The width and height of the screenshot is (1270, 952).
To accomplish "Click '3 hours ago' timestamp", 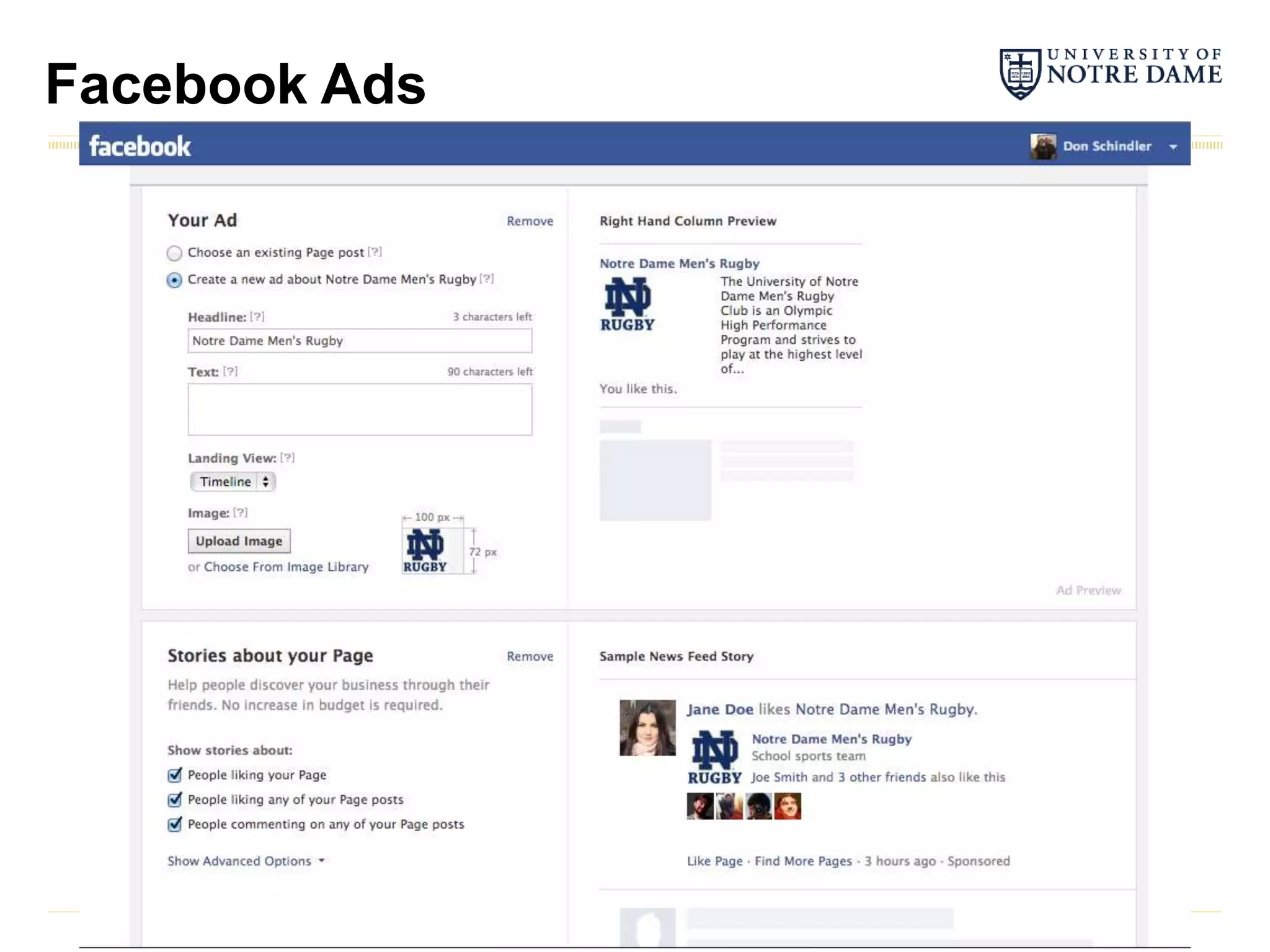I will point(900,862).
